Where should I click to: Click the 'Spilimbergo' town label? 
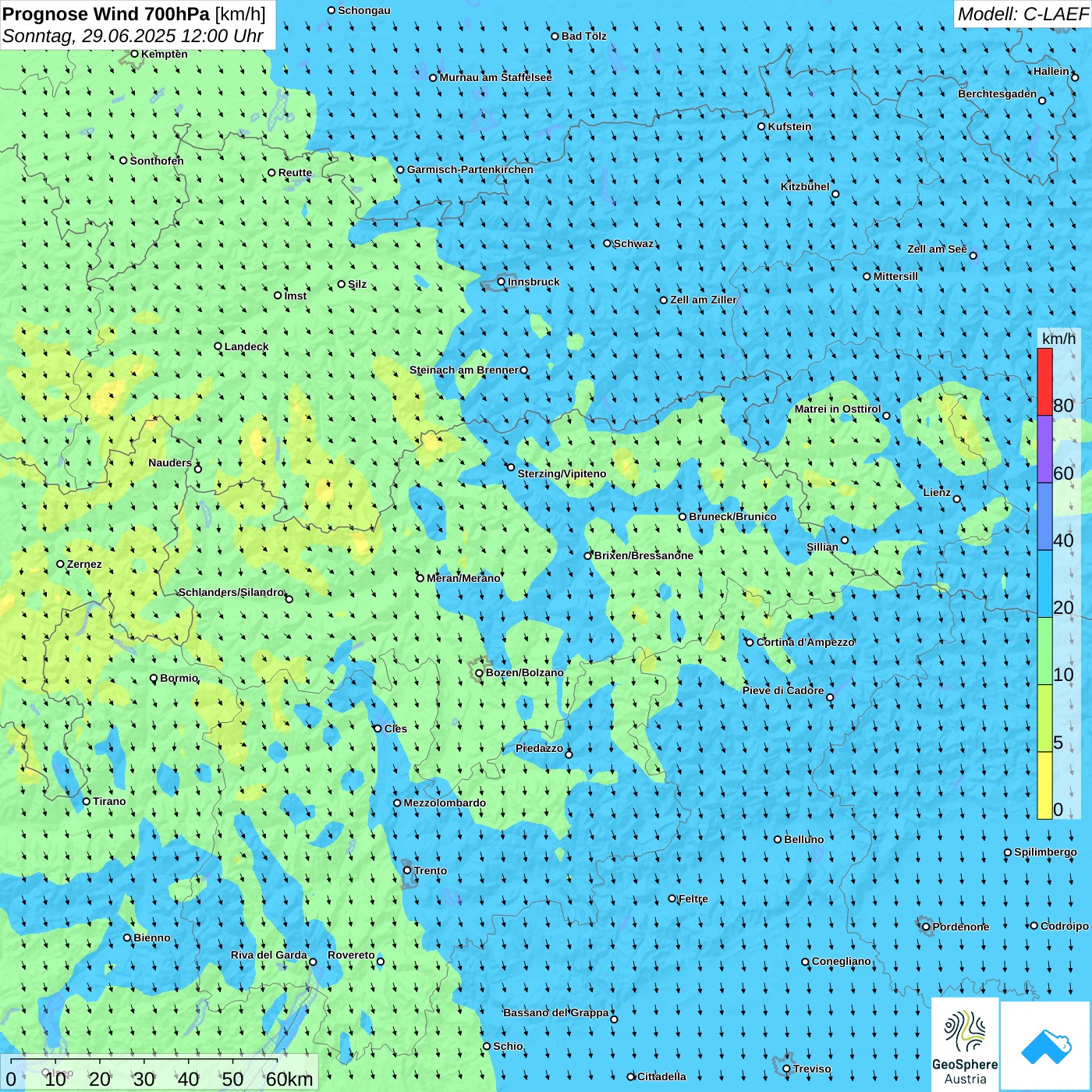pyautogui.click(x=1045, y=852)
